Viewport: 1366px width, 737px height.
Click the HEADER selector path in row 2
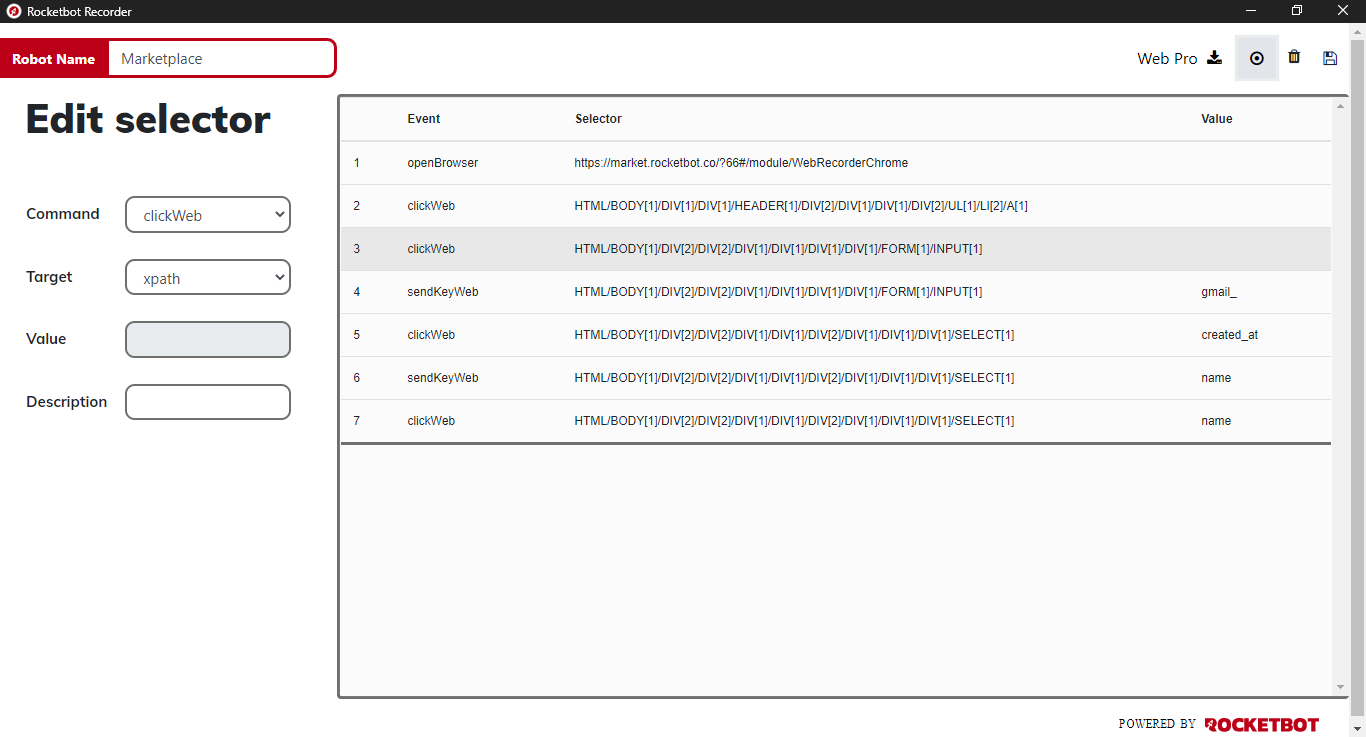pos(801,206)
